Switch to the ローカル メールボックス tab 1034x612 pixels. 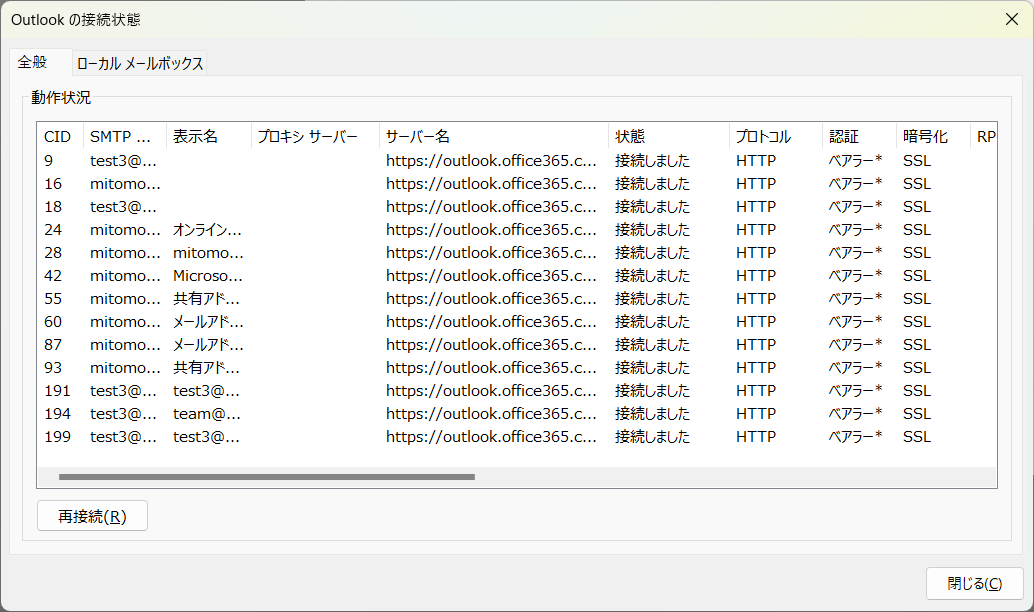point(140,63)
